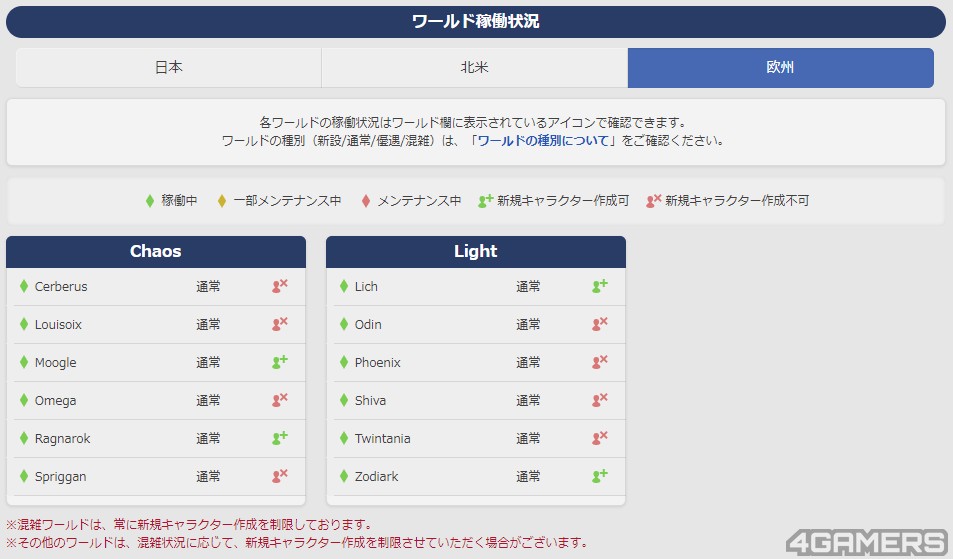Image resolution: width=953 pixels, height=559 pixels.
Task: Select the Shiva world name
Action: tap(370, 400)
